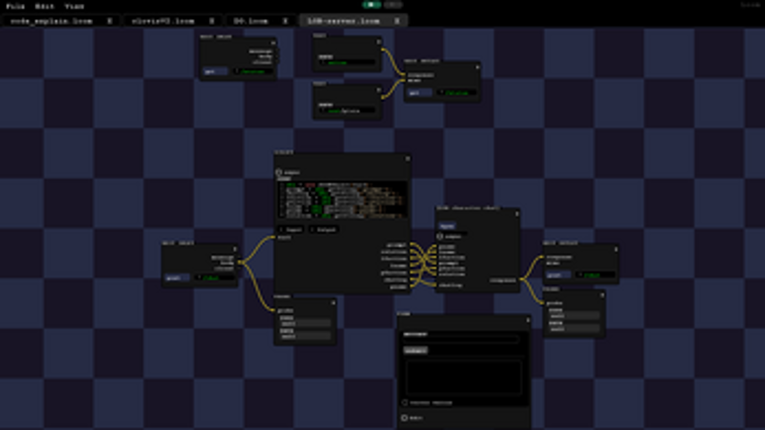
Task: Open method dropdown on web node joining two text nodes
Action: point(419,93)
